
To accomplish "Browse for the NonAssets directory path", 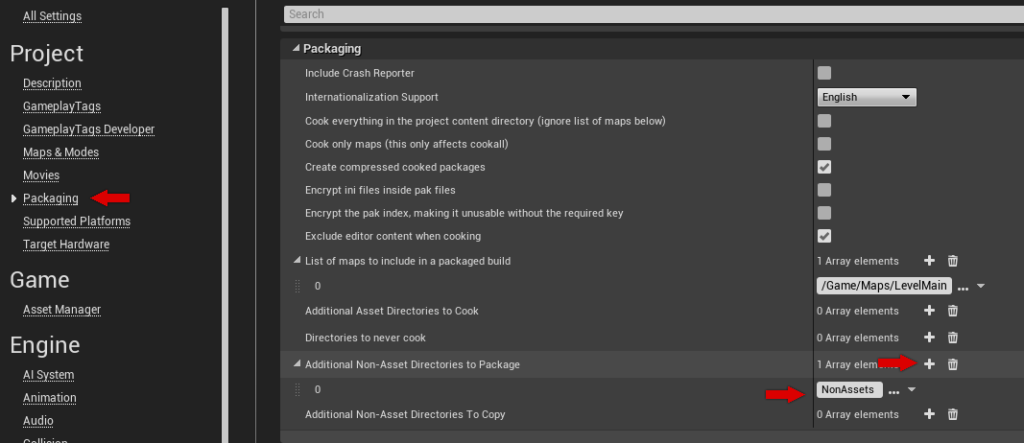I will click(894, 390).
